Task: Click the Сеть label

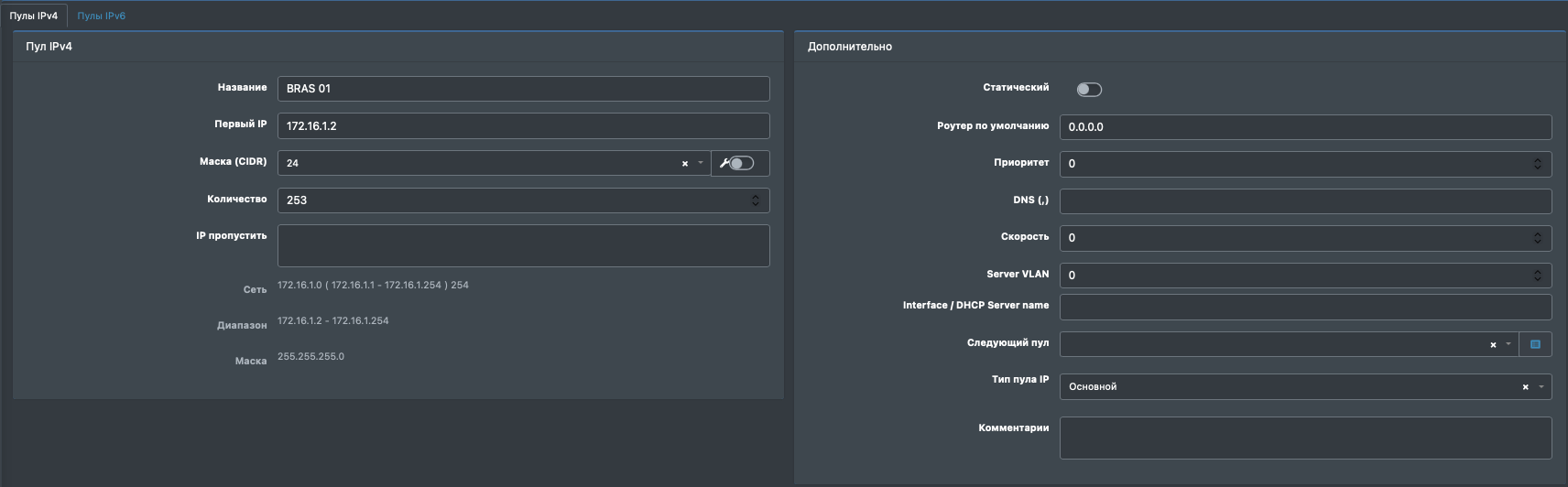Action: (x=255, y=289)
